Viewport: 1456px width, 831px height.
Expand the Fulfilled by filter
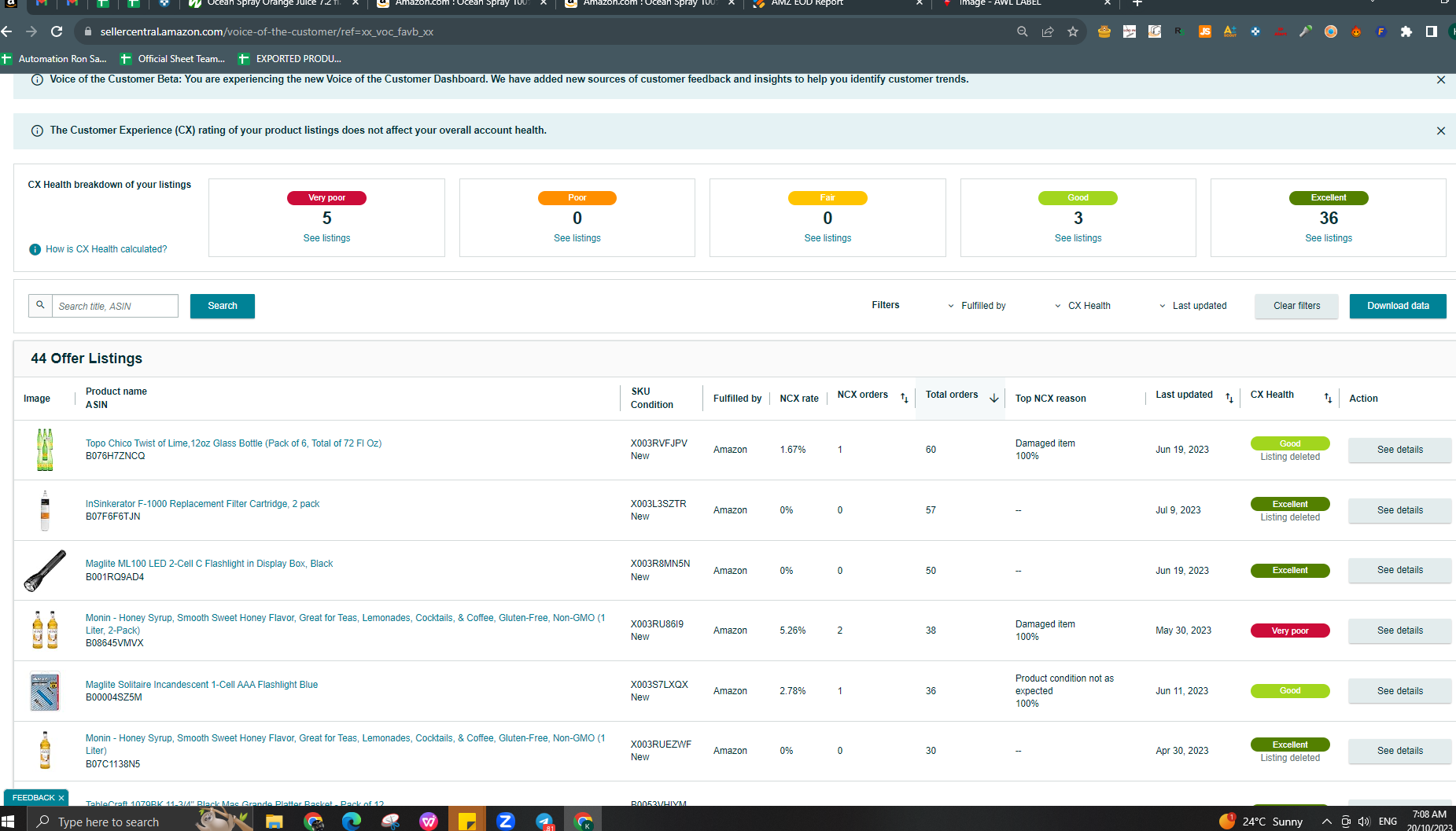click(x=976, y=306)
